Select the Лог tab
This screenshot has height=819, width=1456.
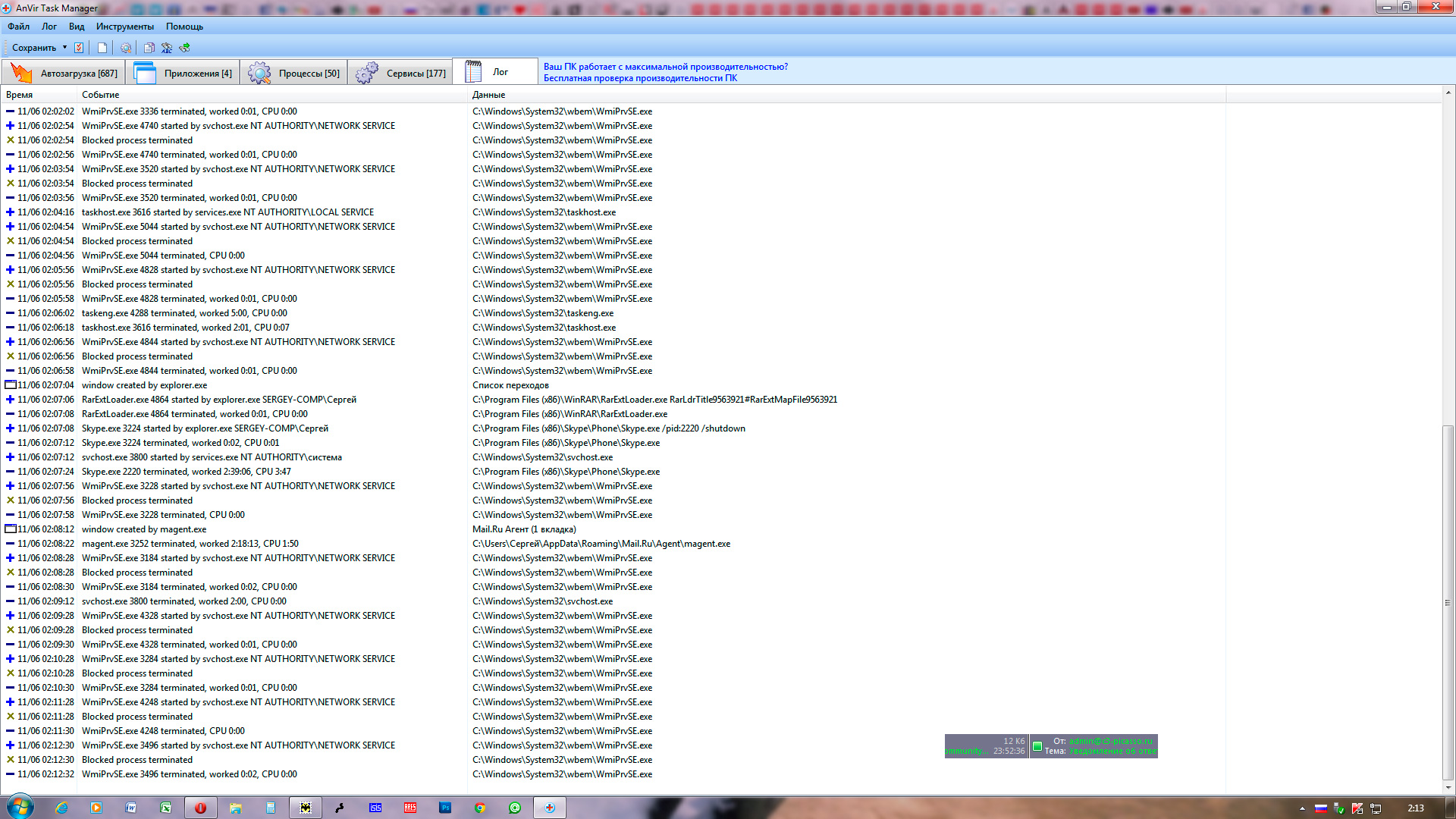click(495, 72)
